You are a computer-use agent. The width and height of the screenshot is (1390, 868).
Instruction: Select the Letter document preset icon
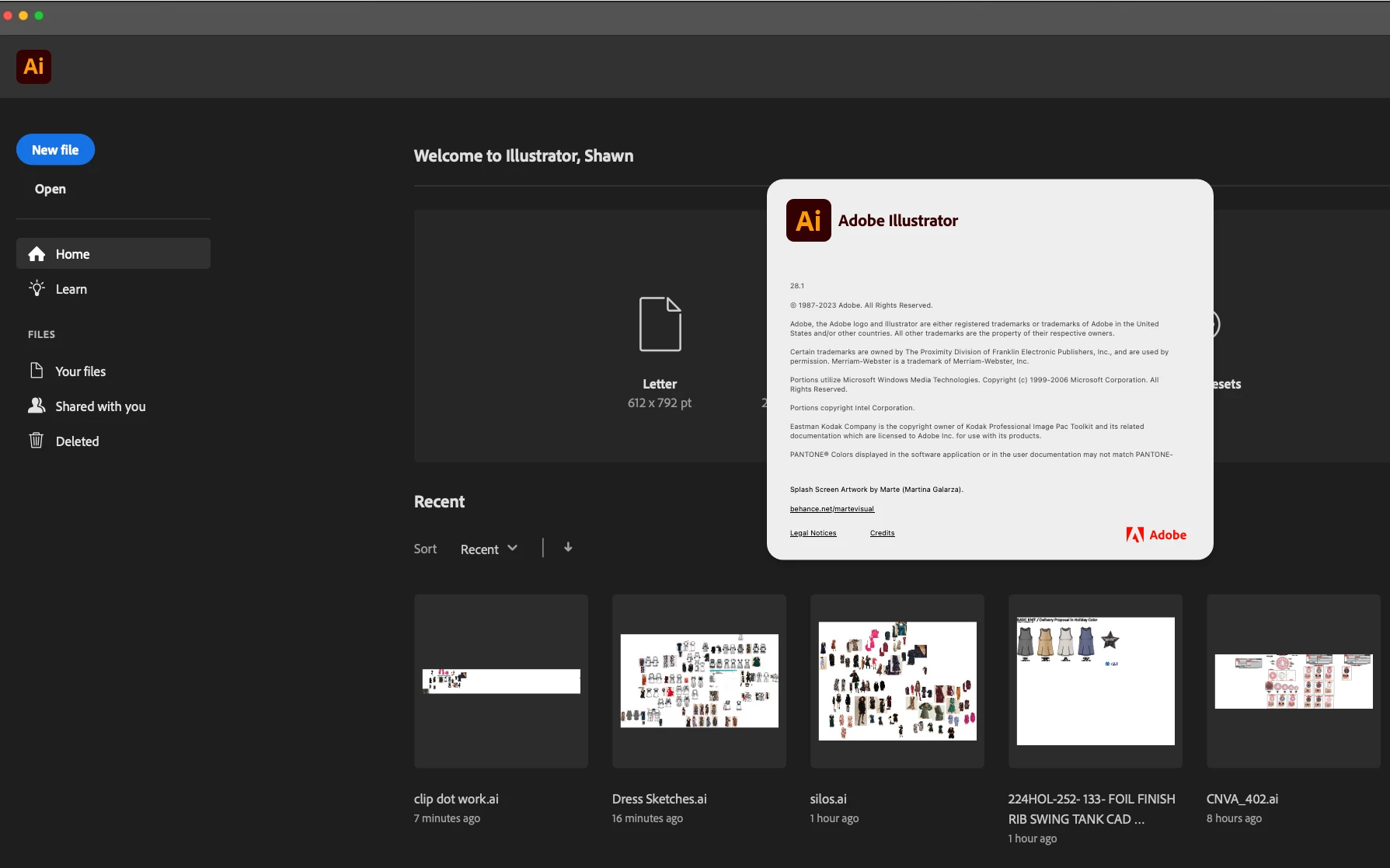pyautogui.click(x=660, y=324)
